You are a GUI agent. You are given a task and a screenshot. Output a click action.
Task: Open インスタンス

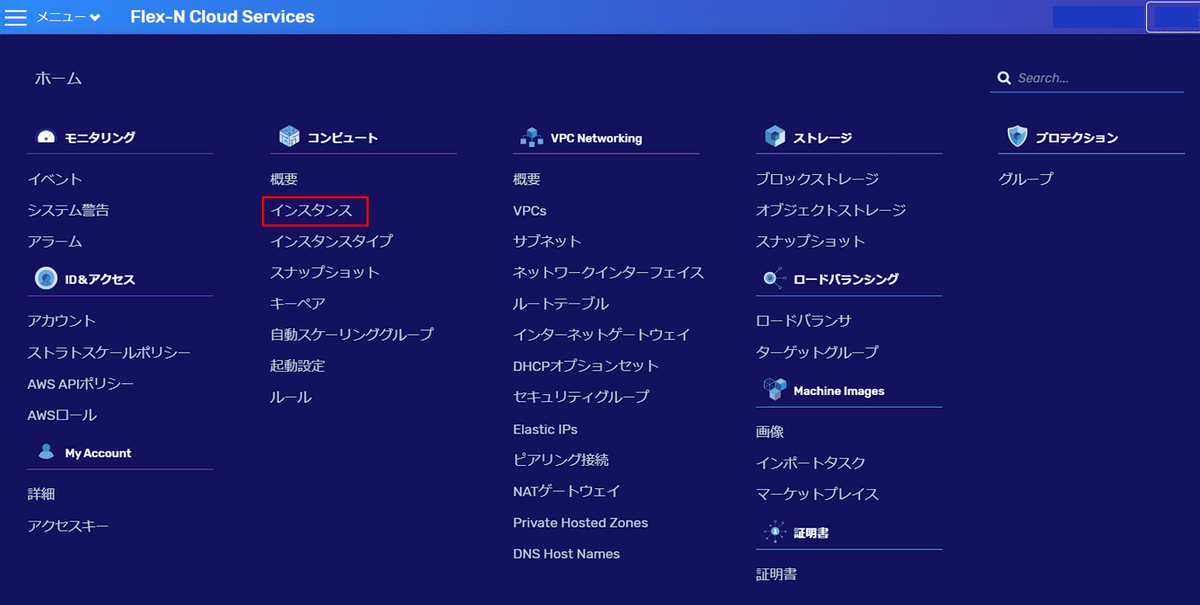coord(311,210)
